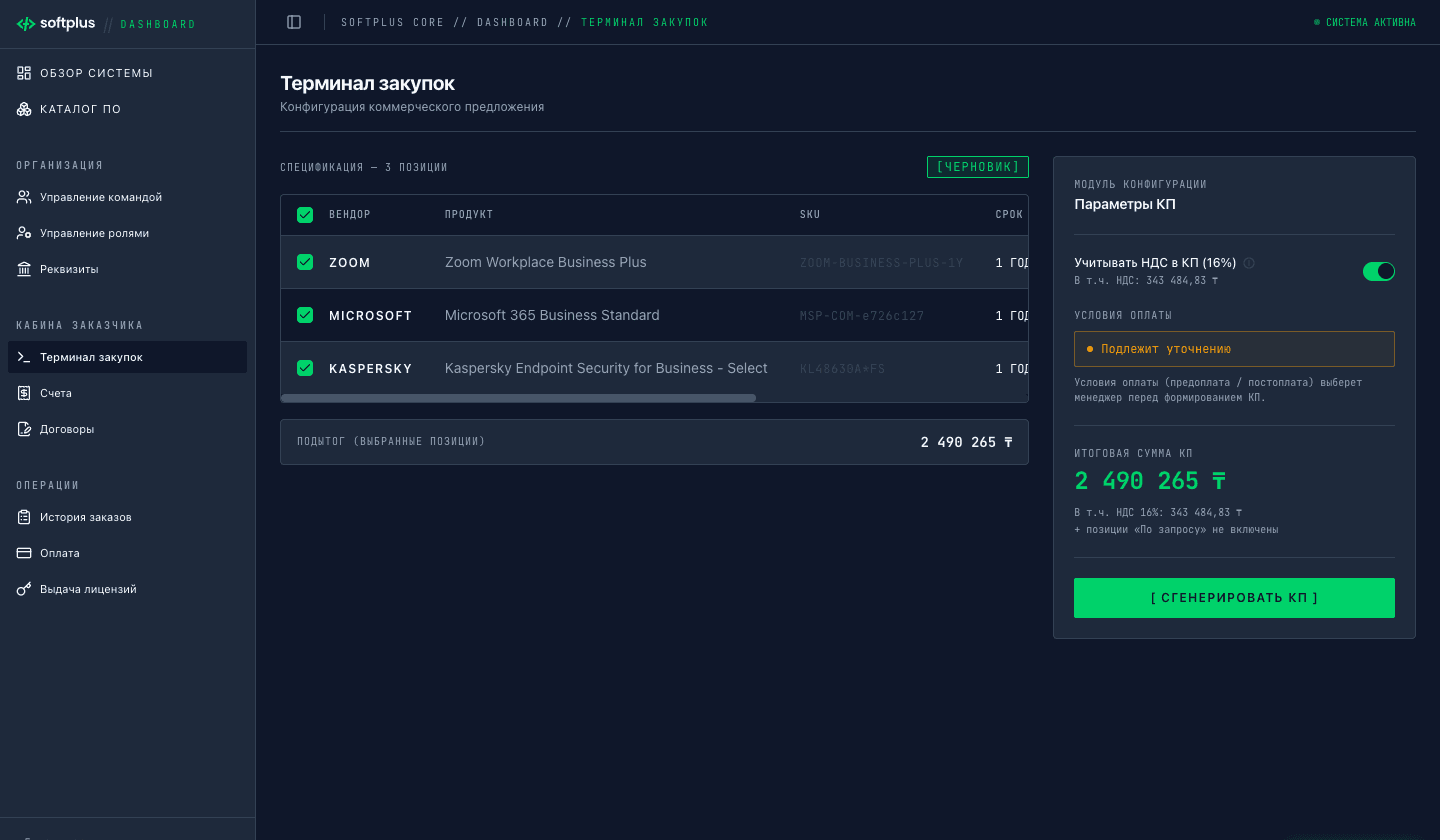Uncheck the Kaspersky row checkbox
This screenshot has height=840, width=1440.
click(305, 368)
